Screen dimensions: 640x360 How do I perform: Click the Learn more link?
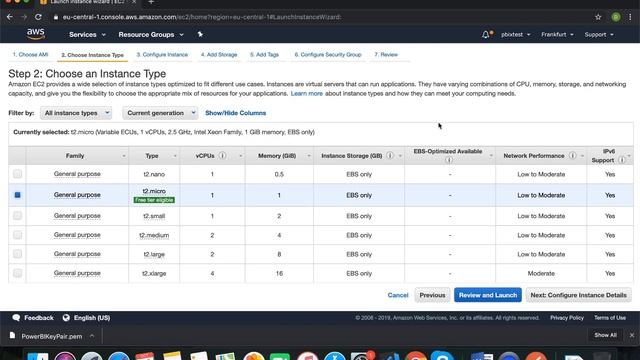click(307, 93)
